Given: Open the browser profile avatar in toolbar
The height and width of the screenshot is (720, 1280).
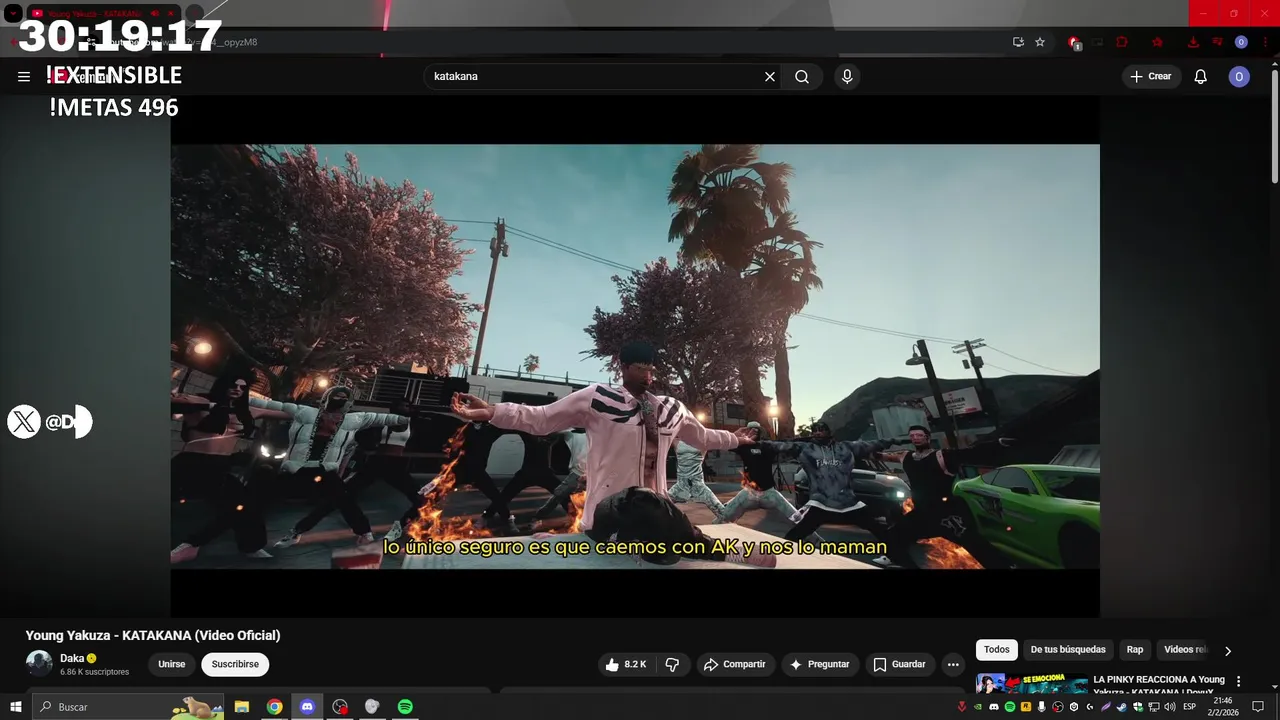Looking at the screenshot, I should click(x=1241, y=42).
